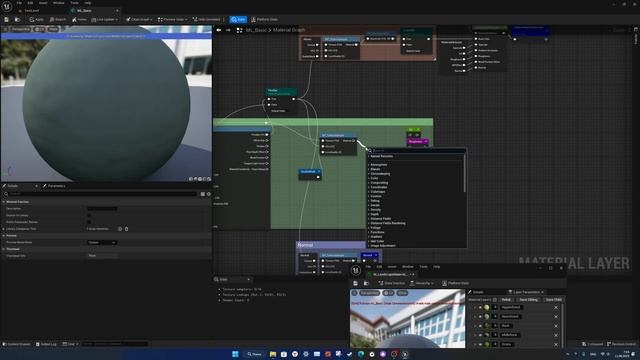The width and height of the screenshot is (640, 360).
Task: Open the Lit view mode dropdown in main viewport
Action: (39, 29)
